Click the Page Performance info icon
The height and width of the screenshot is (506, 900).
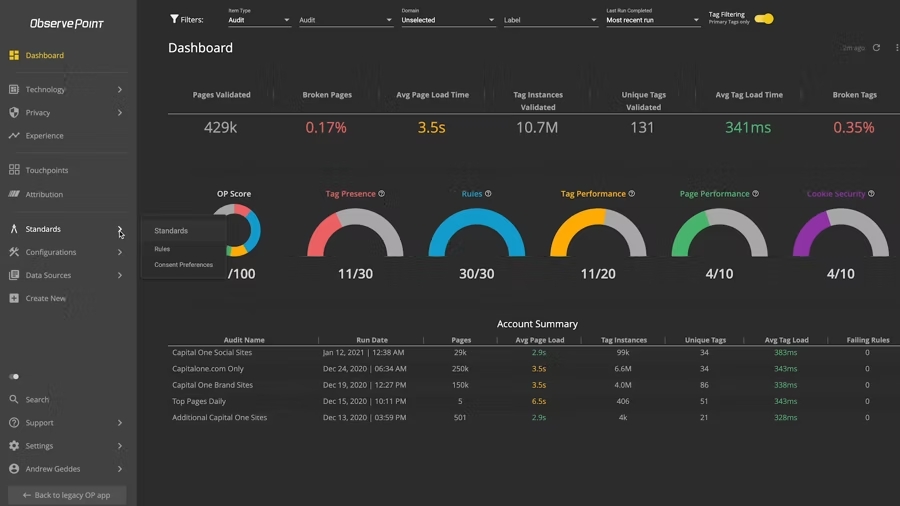[755, 193]
